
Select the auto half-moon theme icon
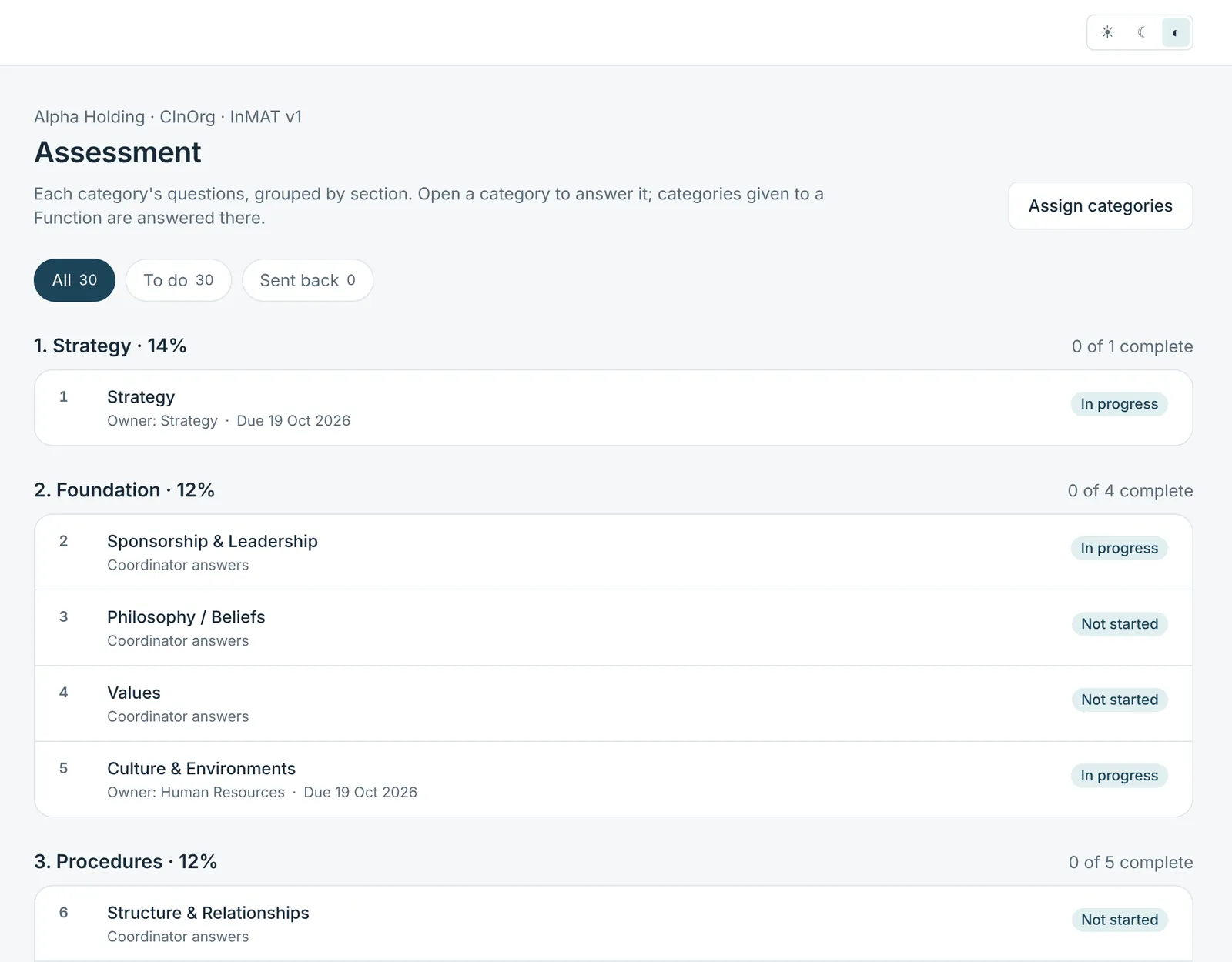(1175, 32)
